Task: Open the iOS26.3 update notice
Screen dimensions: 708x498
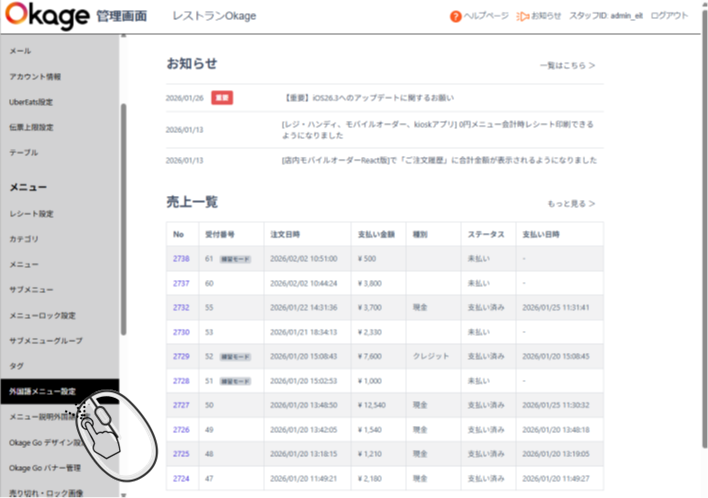Action: tap(369, 98)
